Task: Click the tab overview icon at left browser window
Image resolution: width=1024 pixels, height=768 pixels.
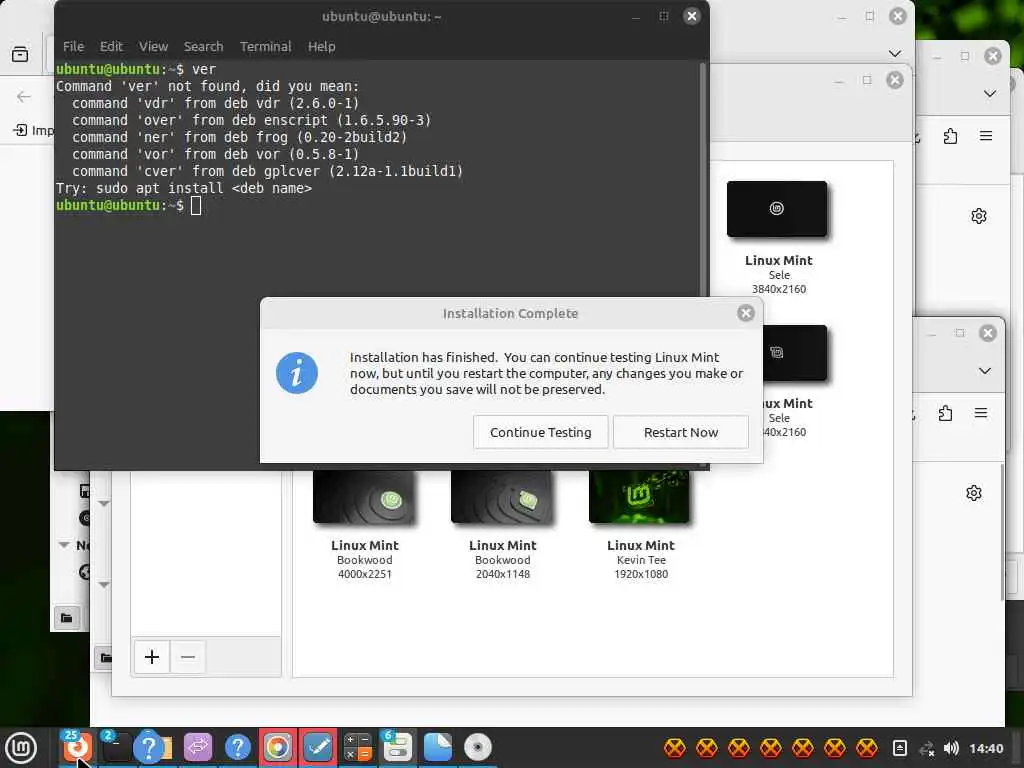Action: pyautogui.click(x=20, y=54)
